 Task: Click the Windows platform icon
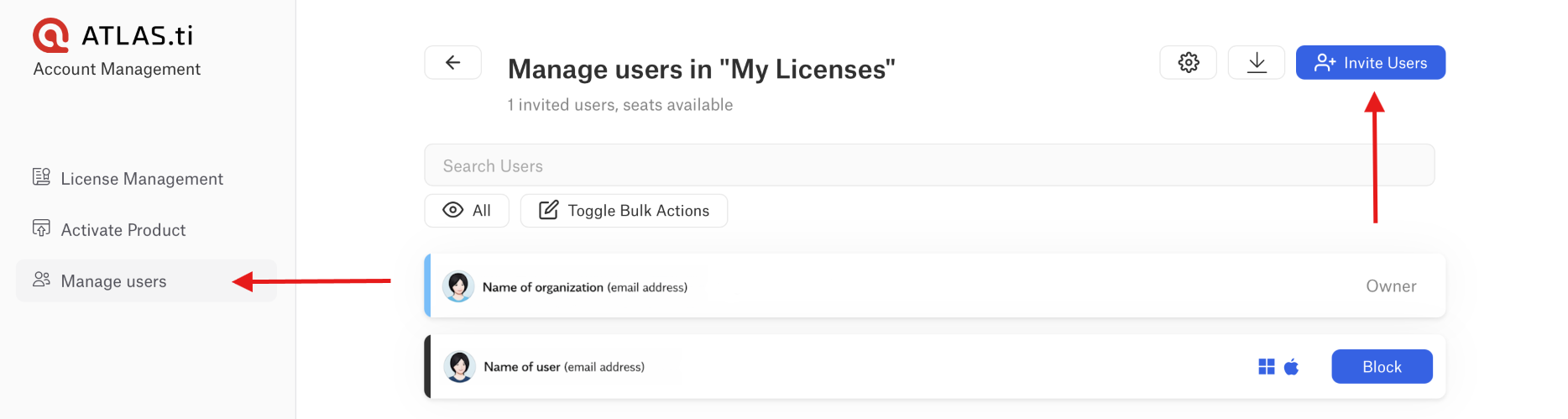(x=1266, y=367)
